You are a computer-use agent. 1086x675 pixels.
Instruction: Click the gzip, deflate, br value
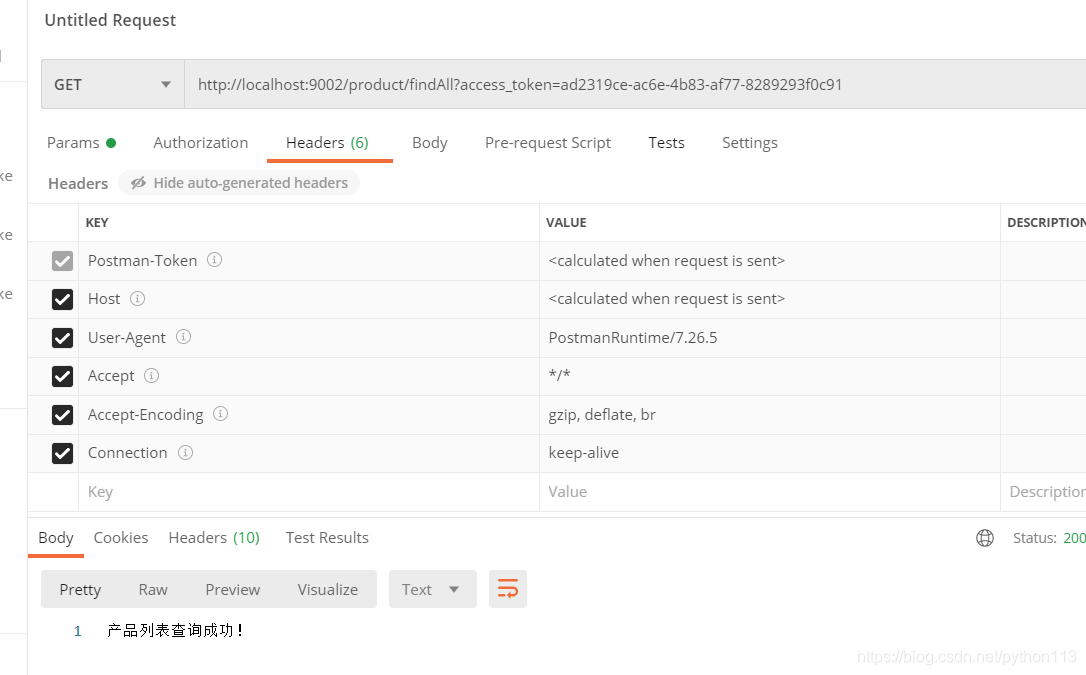tap(602, 415)
